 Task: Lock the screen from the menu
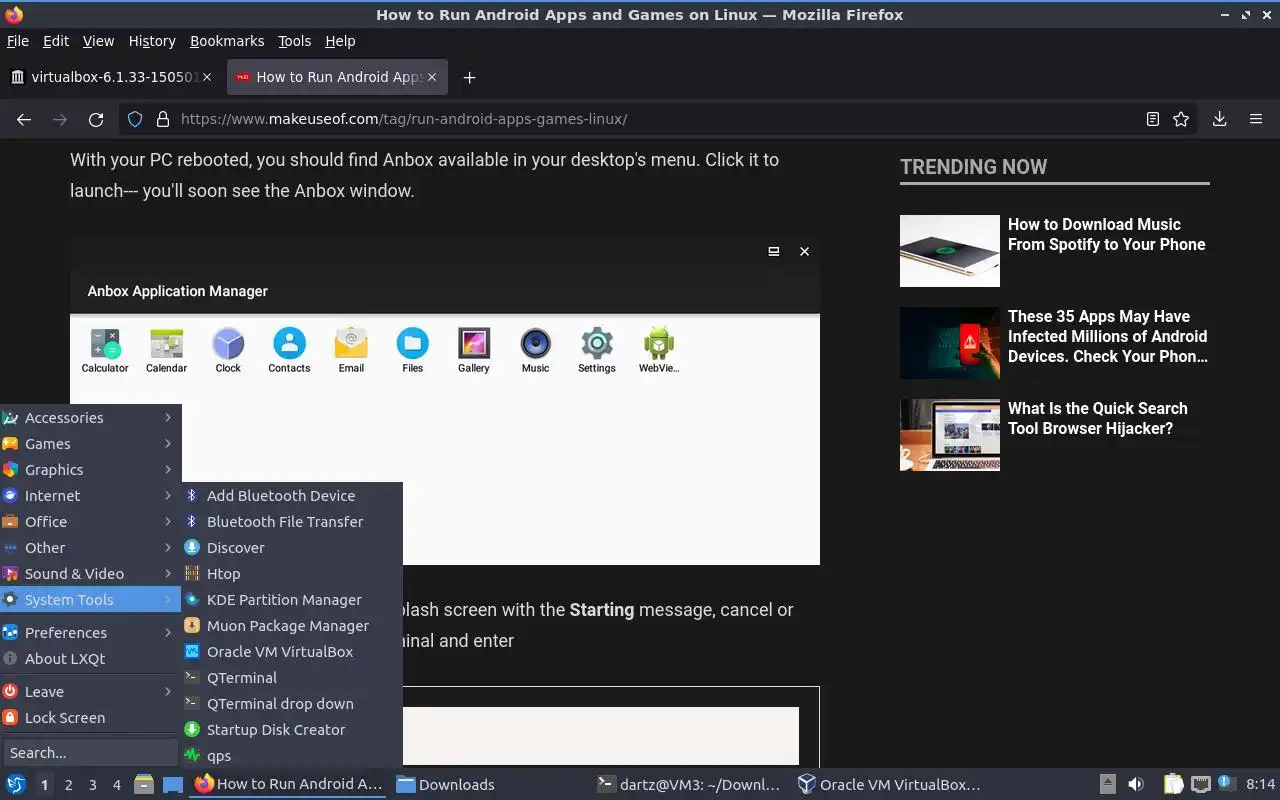pyautogui.click(x=90, y=718)
